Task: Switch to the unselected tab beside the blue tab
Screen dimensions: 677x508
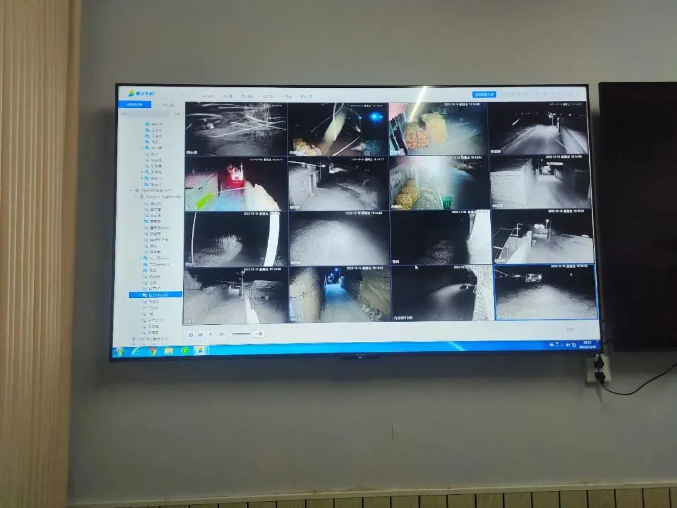Action: point(168,105)
